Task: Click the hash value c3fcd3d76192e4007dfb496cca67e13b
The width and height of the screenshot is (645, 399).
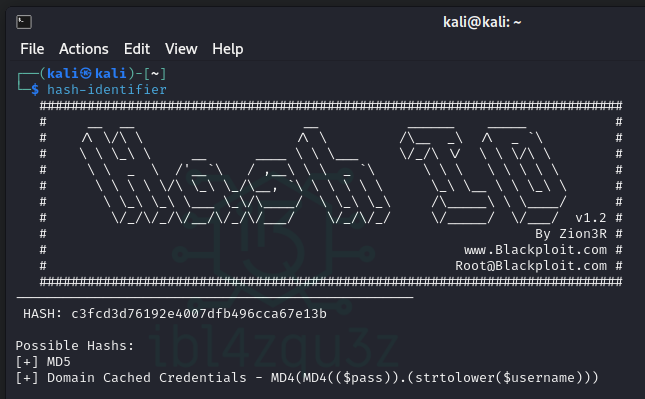Action: coord(199,314)
